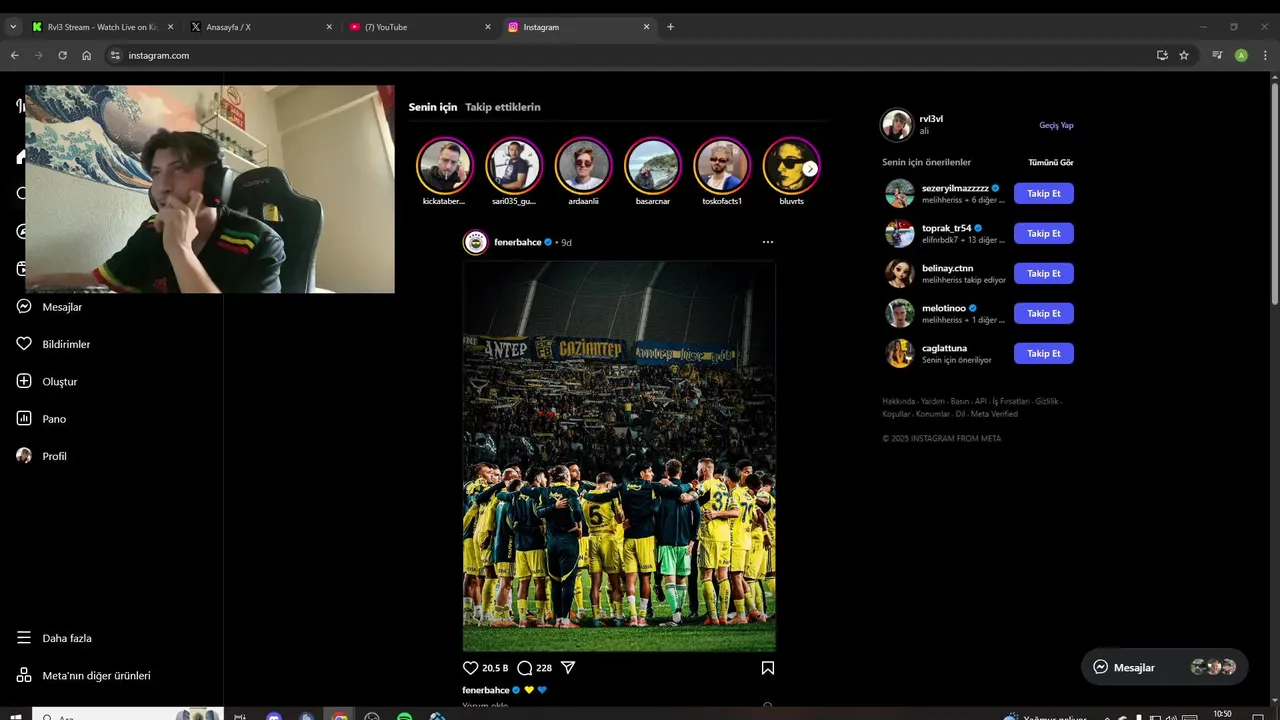Image resolution: width=1280 pixels, height=720 pixels.
Task: Open toprak_tr54 suggested profile
Action: click(x=946, y=228)
